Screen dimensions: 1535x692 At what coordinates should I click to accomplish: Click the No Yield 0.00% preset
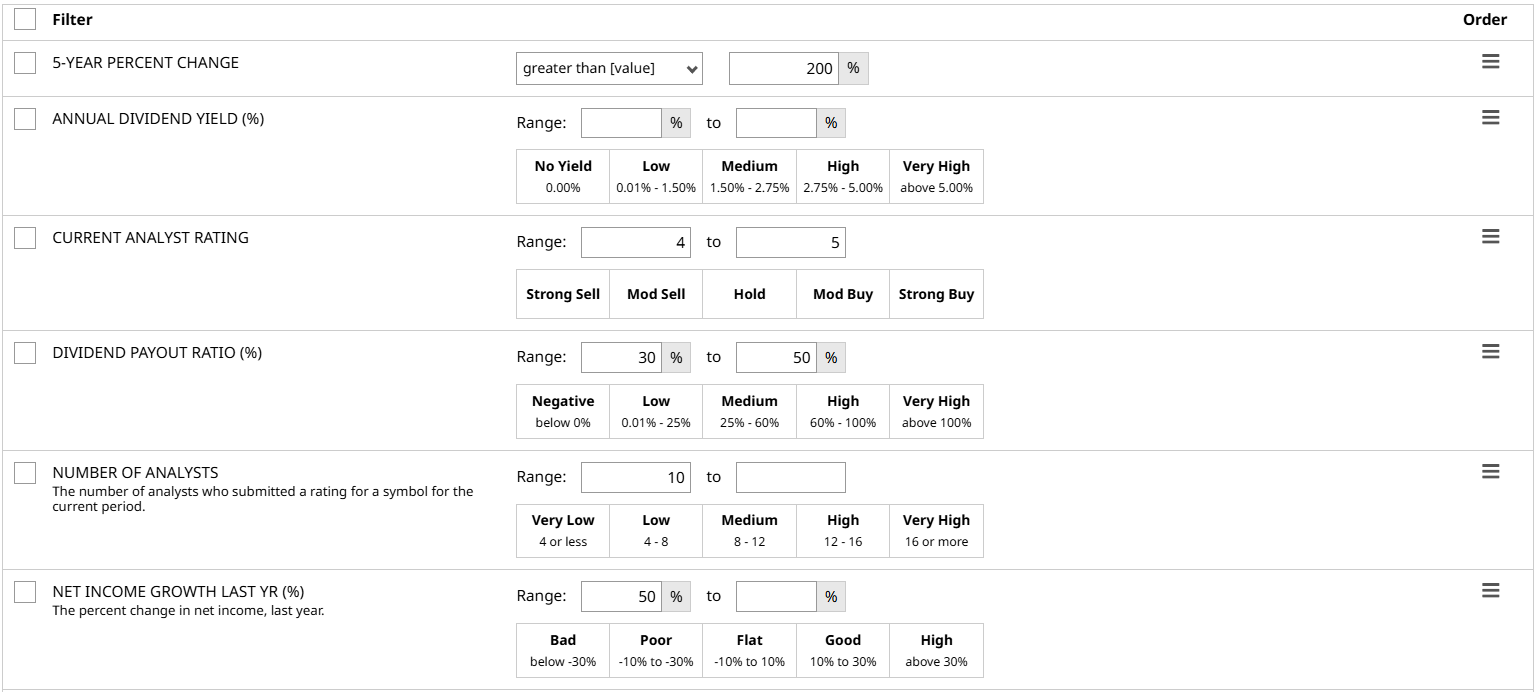pos(562,176)
